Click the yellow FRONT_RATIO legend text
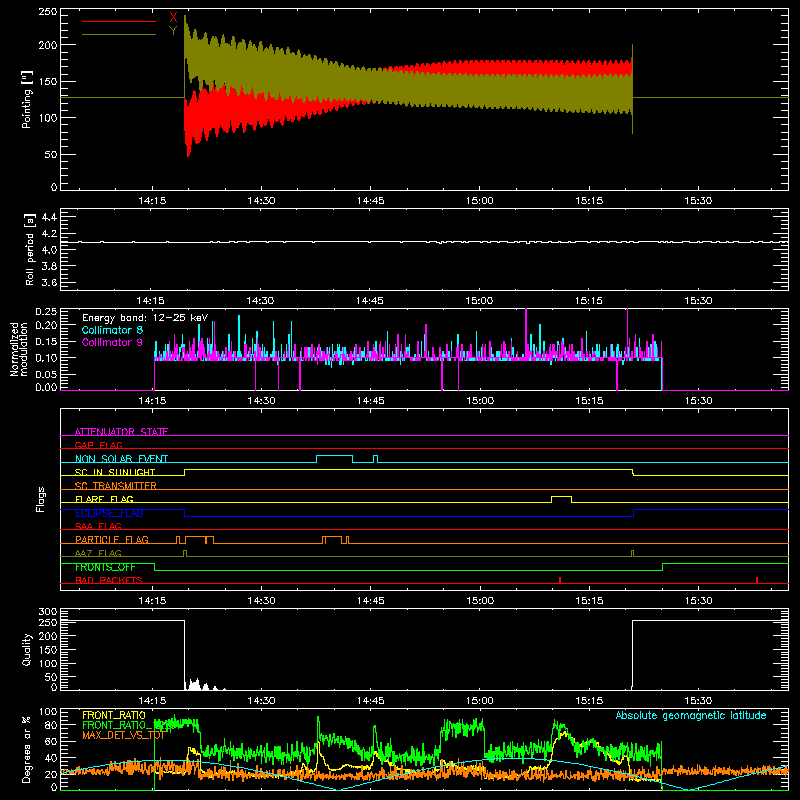Image resolution: width=800 pixels, height=800 pixels. [114, 715]
